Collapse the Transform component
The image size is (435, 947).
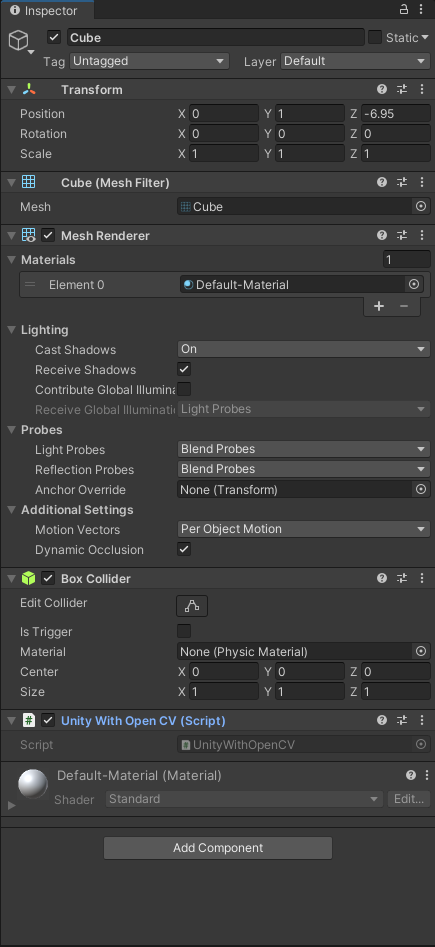11,89
